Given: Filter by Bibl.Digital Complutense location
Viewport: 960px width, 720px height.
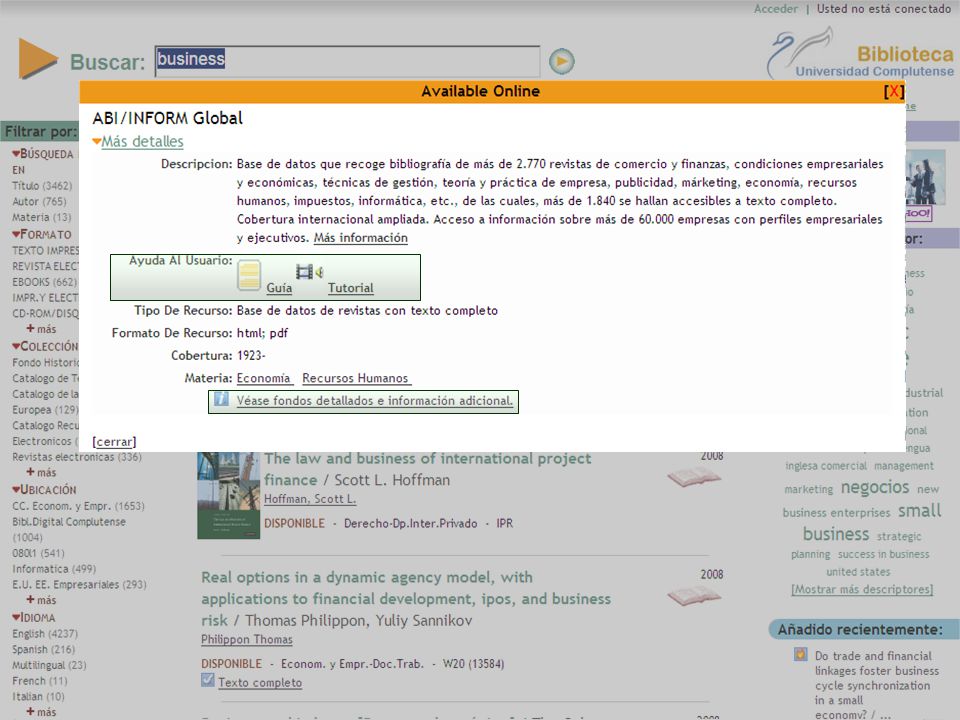Looking at the screenshot, I should 69,529.
